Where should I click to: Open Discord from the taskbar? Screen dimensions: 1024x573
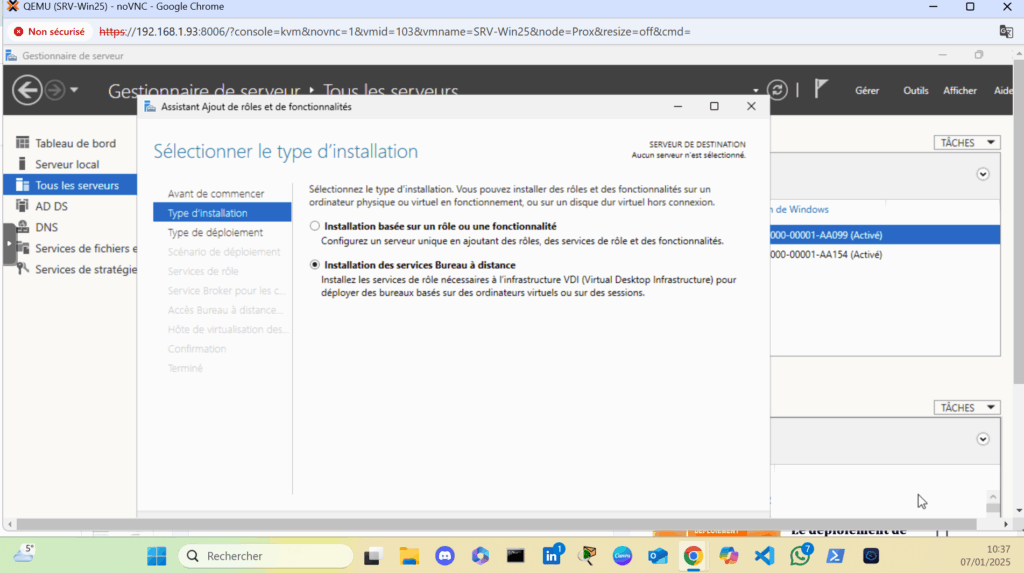(445, 556)
